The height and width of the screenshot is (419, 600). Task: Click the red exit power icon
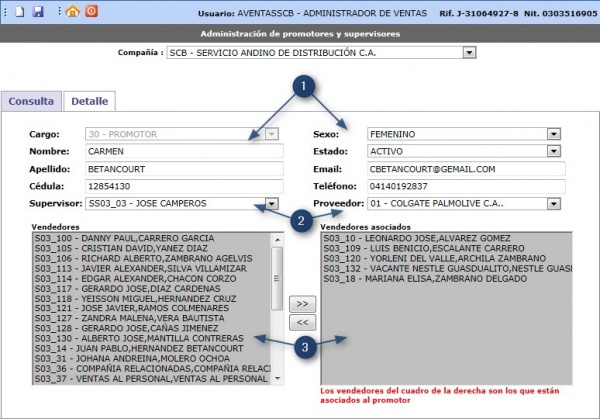point(91,11)
